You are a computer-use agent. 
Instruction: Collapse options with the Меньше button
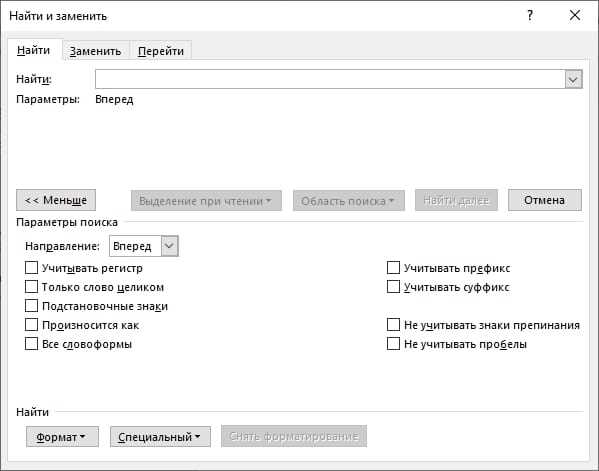[56, 200]
